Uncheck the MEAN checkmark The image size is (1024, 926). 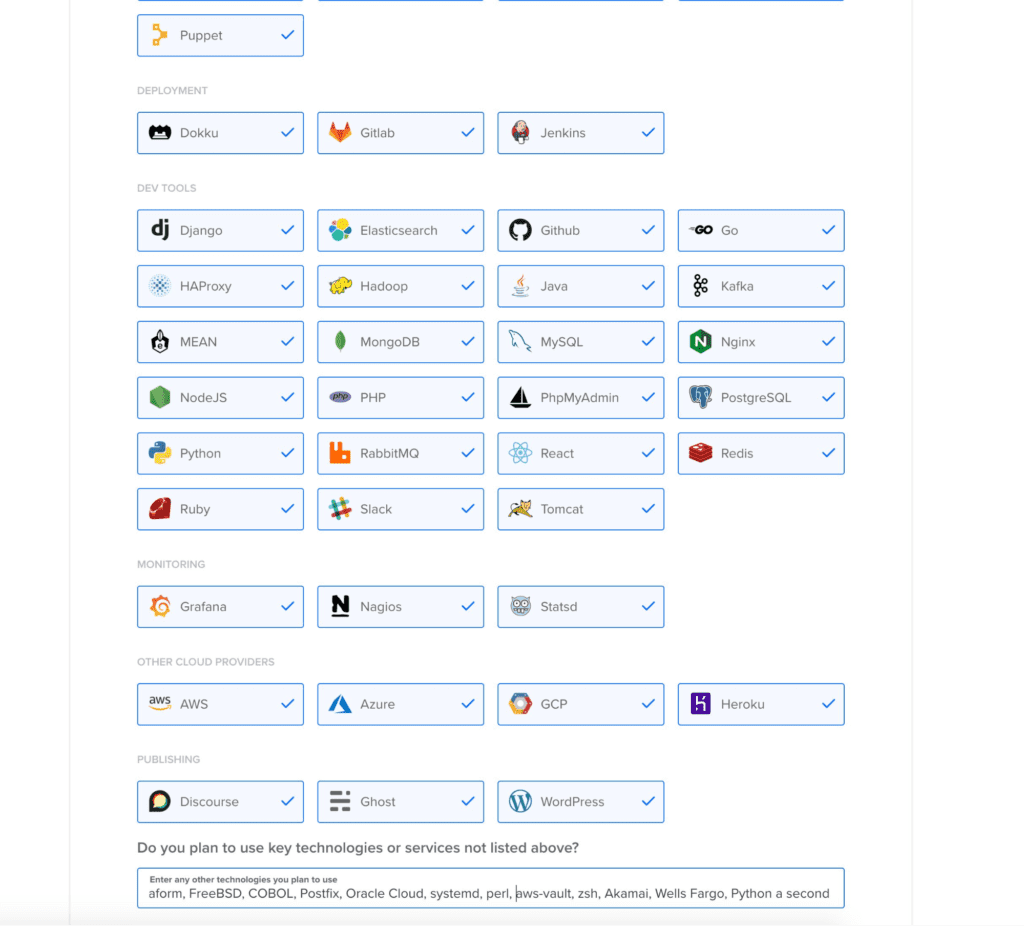coord(287,342)
